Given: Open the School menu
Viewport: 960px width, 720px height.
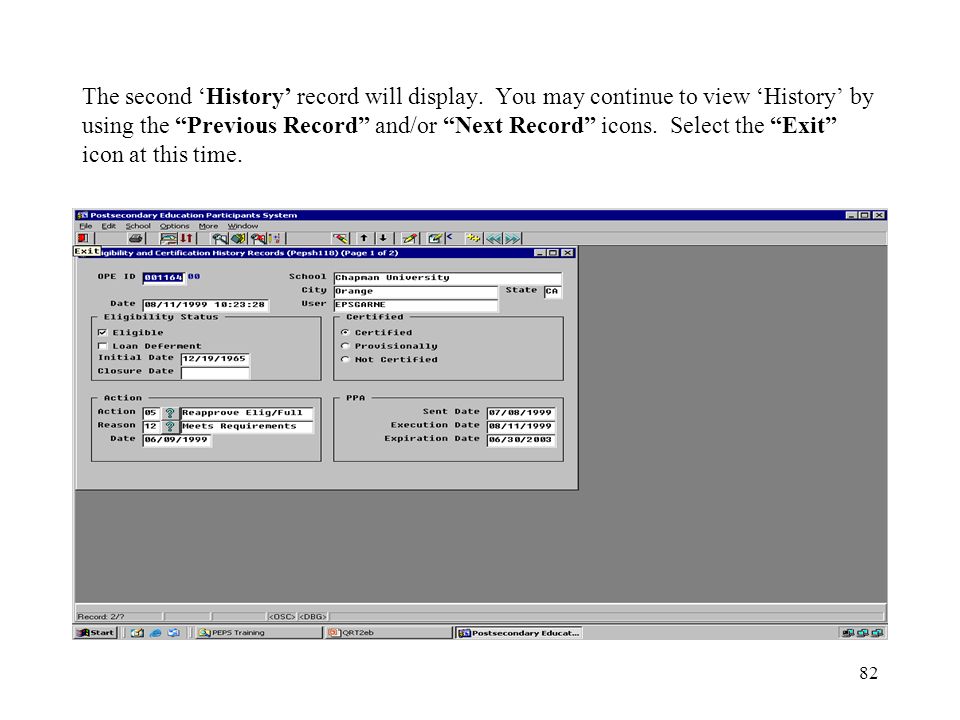Looking at the screenshot, I should [x=138, y=226].
